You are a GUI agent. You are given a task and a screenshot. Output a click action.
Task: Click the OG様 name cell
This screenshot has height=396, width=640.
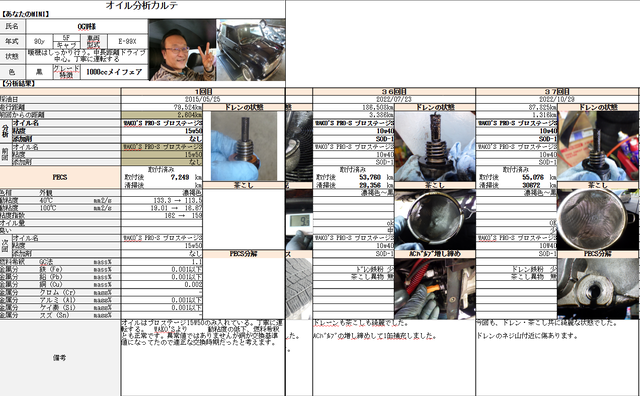(x=87, y=27)
